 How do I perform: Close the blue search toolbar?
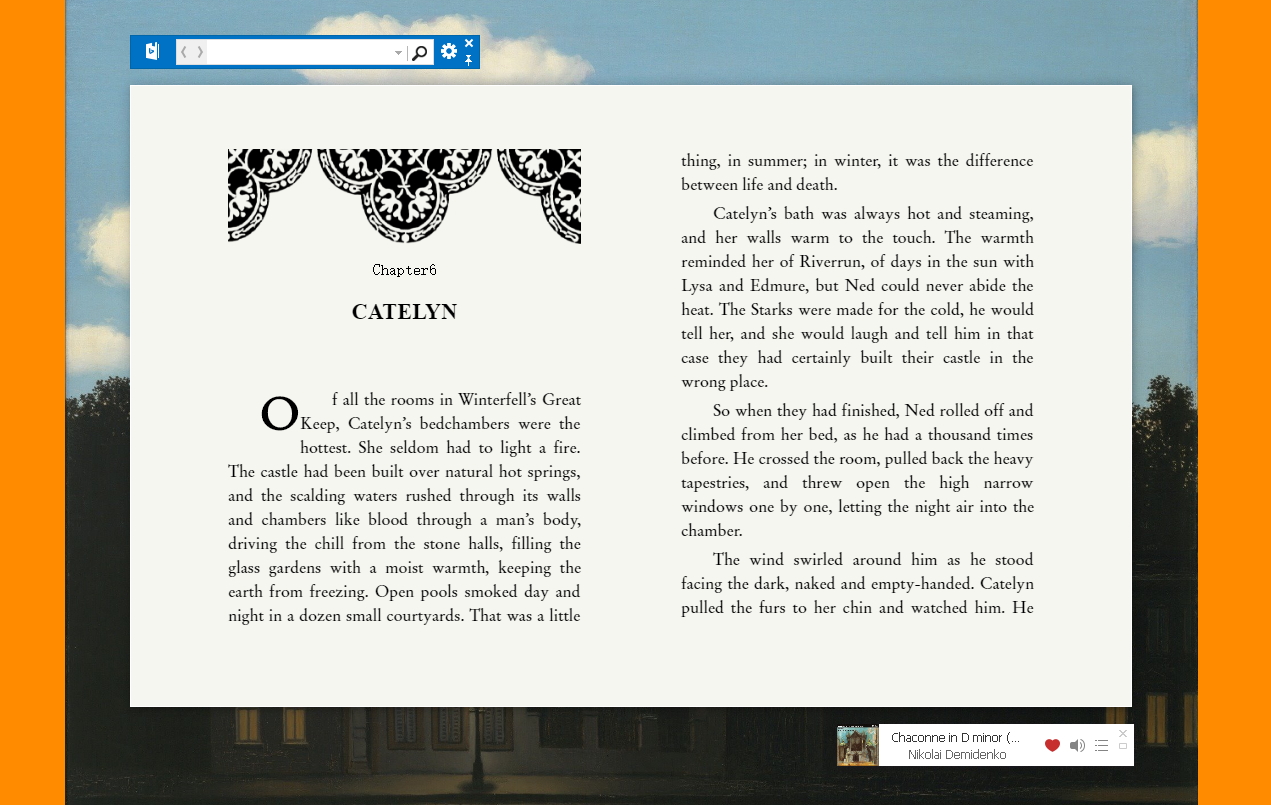point(469,43)
